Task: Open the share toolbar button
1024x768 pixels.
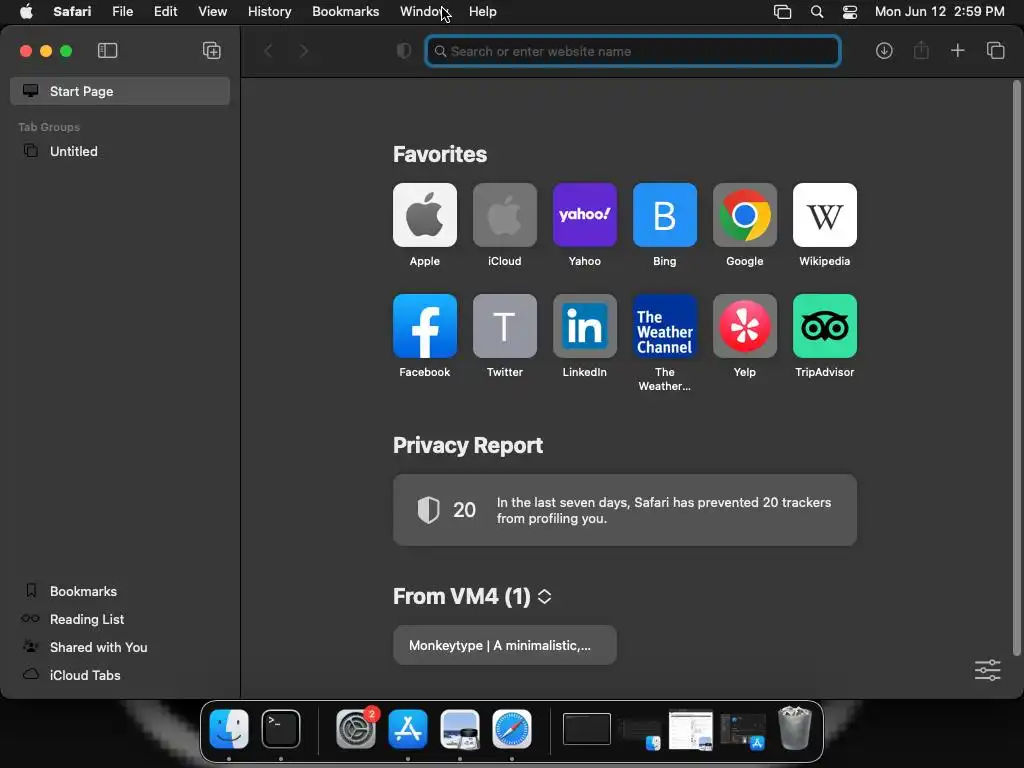Action: pyautogui.click(x=921, y=50)
